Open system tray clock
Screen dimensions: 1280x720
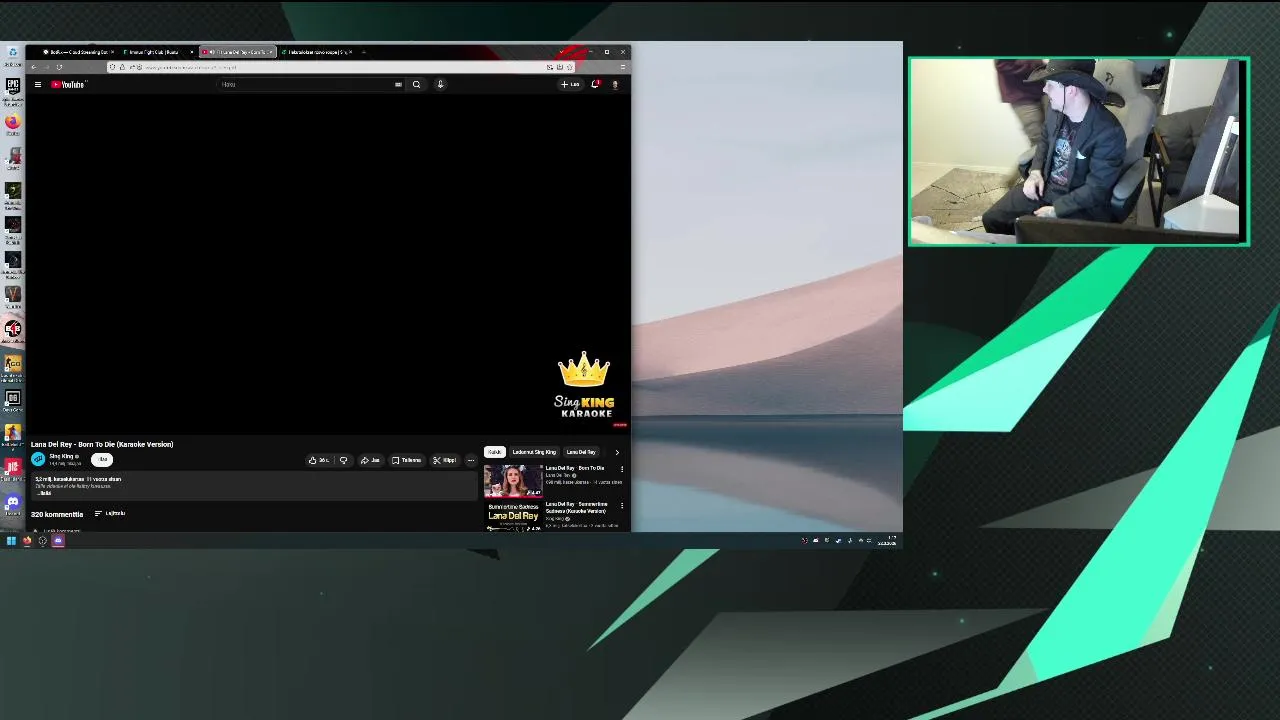point(887,541)
